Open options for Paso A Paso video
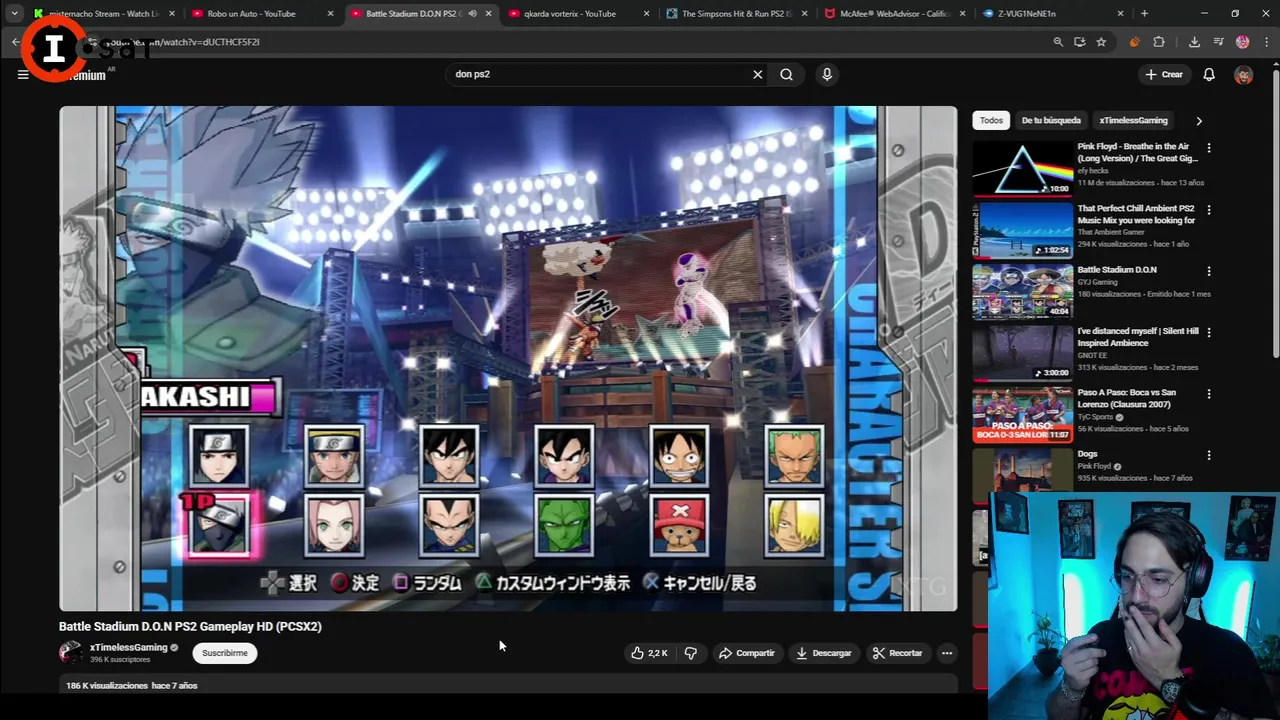Viewport: 1280px width, 720px height. click(1208, 394)
